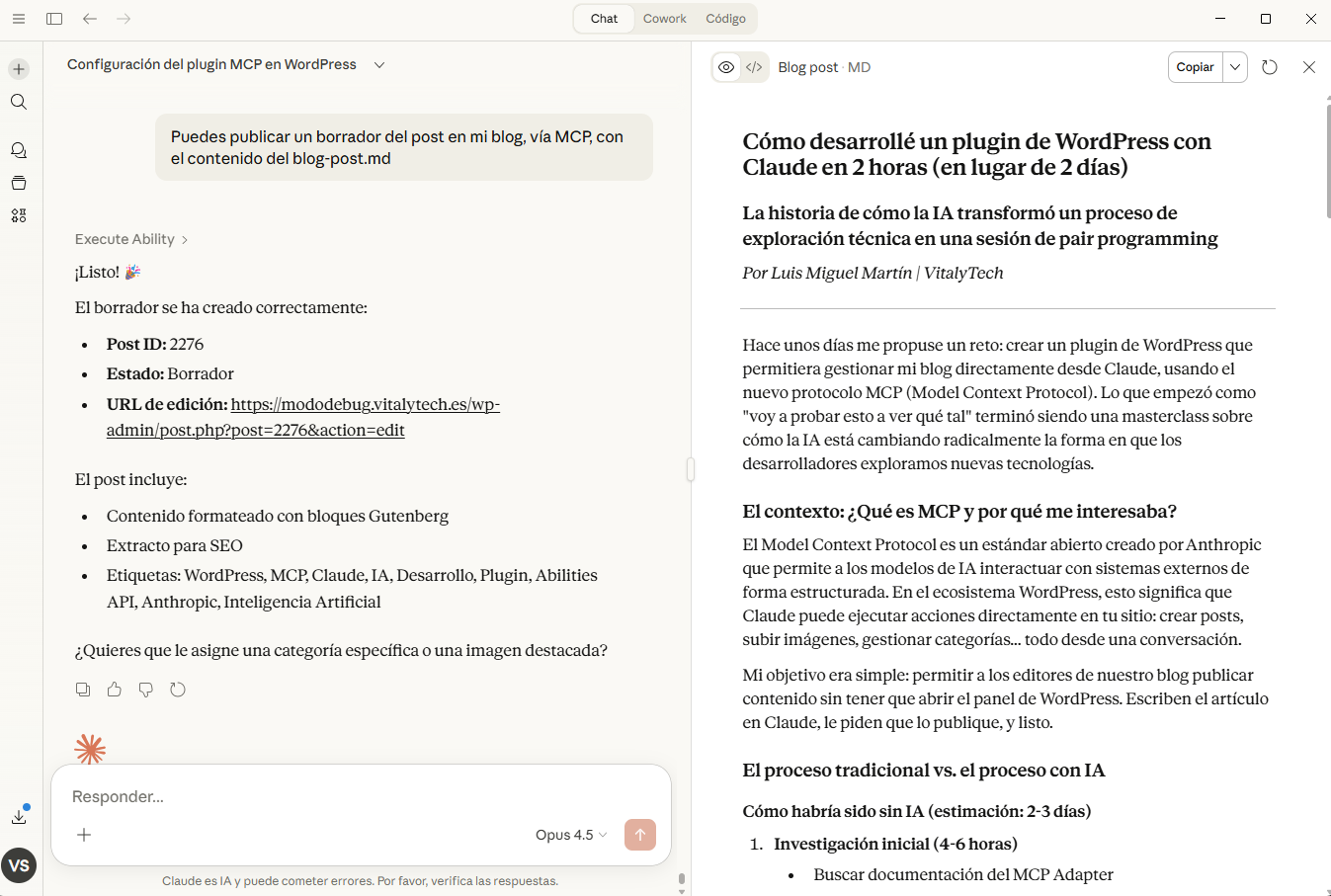Viewport: 1331px width, 896px height.
Task: Refresh the Blog post artifact
Action: (x=1270, y=67)
